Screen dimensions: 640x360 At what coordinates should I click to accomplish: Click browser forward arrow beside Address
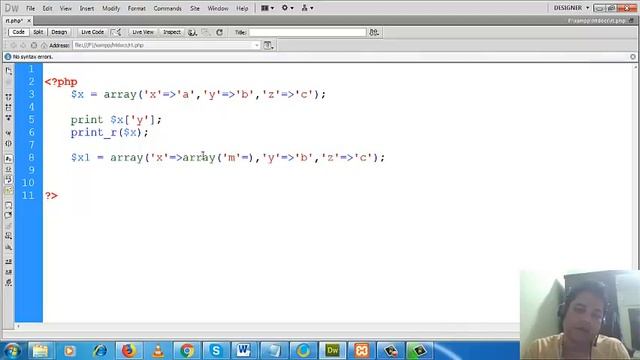tap(23, 45)
